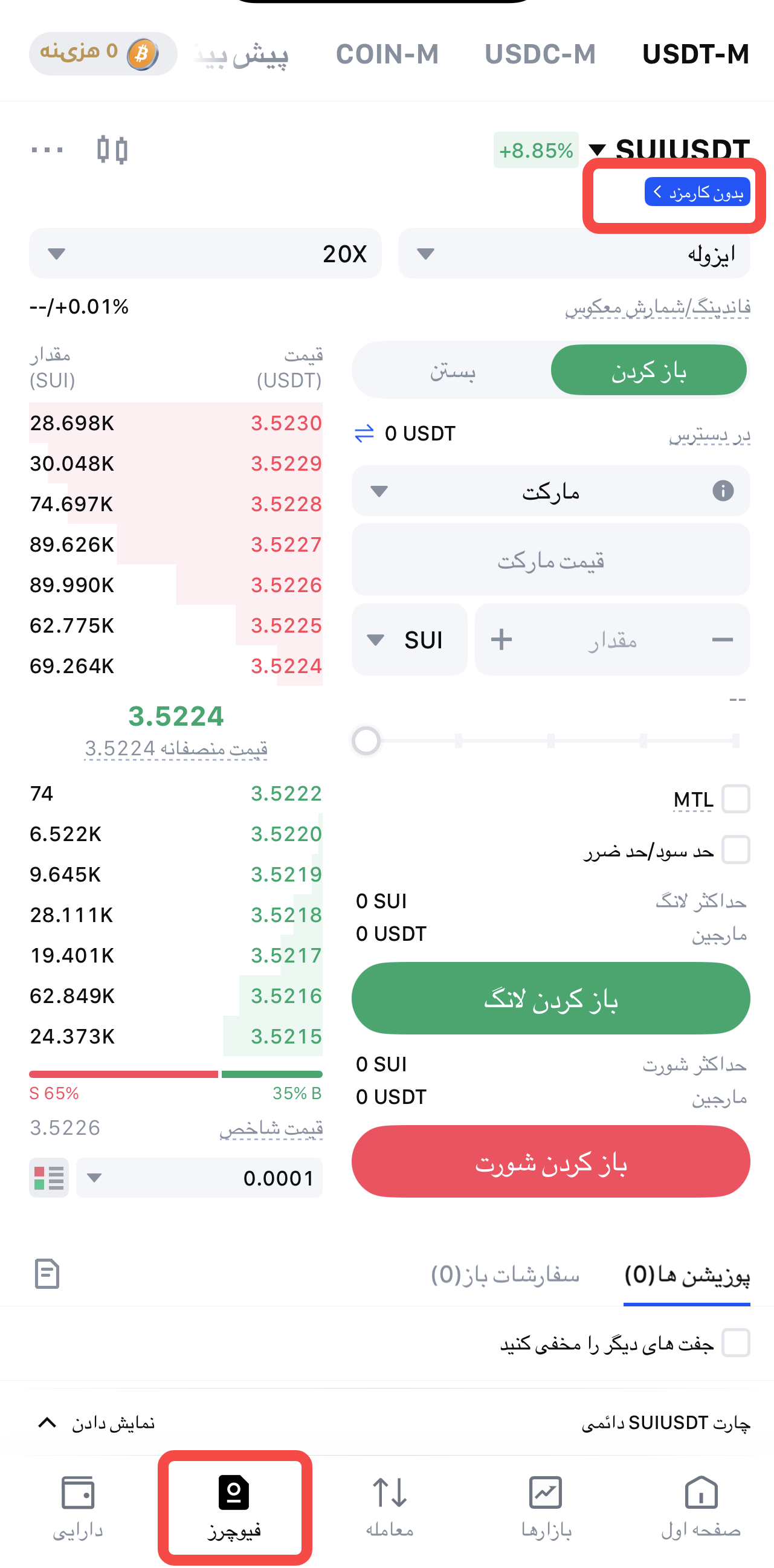Enable the MTL checkbox
Image resolution: width=774 pixels, height=1568 pixels.
[736, 799]
